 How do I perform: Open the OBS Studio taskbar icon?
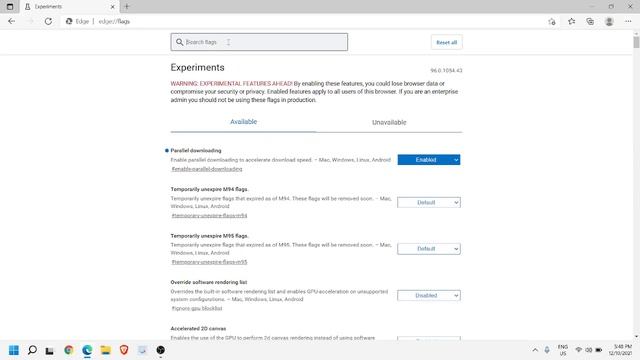point(161,350)
